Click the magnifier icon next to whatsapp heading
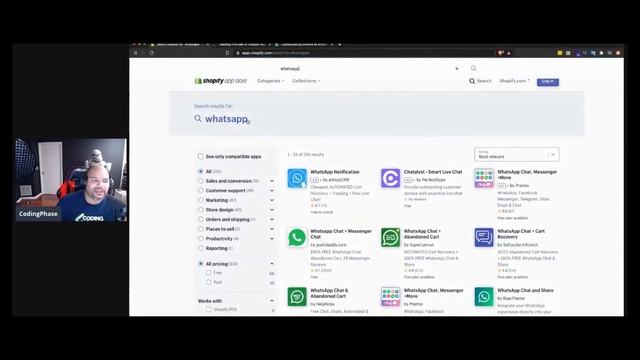Image resolution: width=640 pixels, height=360 pixels. [198, 119]
